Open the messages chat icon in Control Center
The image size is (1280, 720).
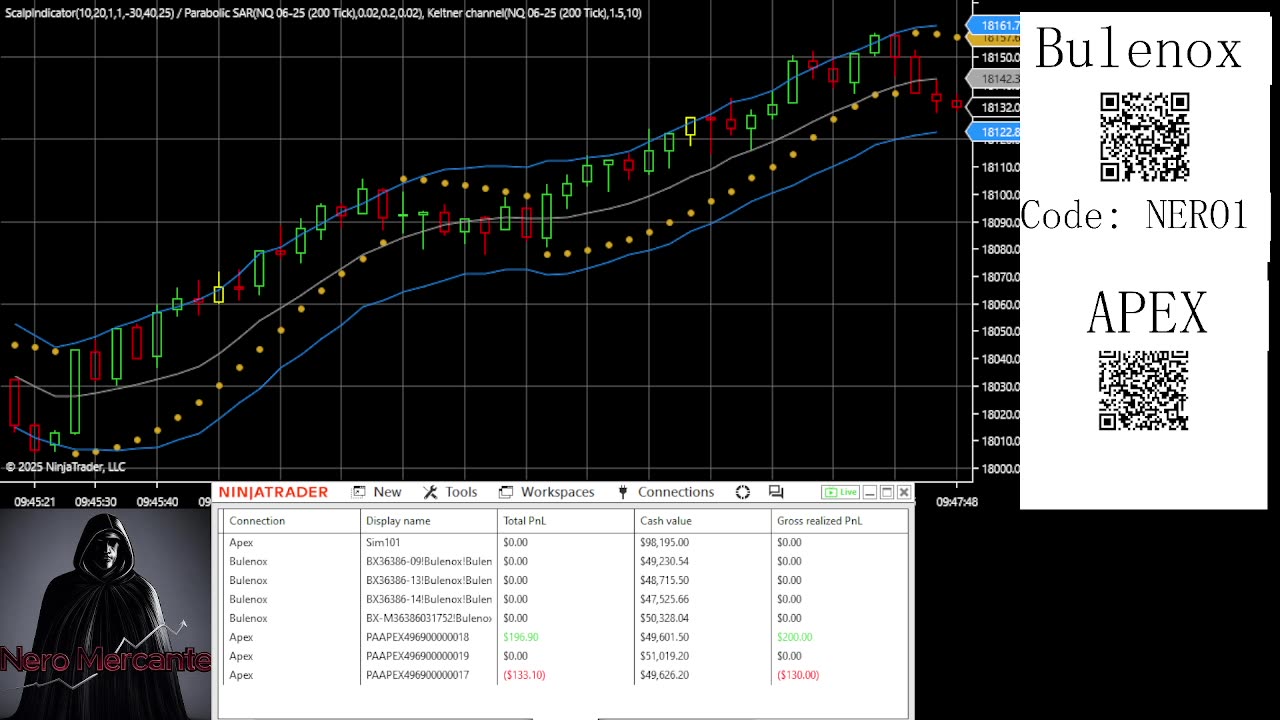point(775,492)
